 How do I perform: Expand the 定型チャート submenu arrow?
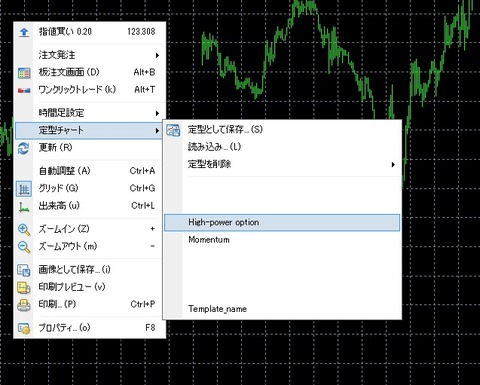(x=157, y=130)
